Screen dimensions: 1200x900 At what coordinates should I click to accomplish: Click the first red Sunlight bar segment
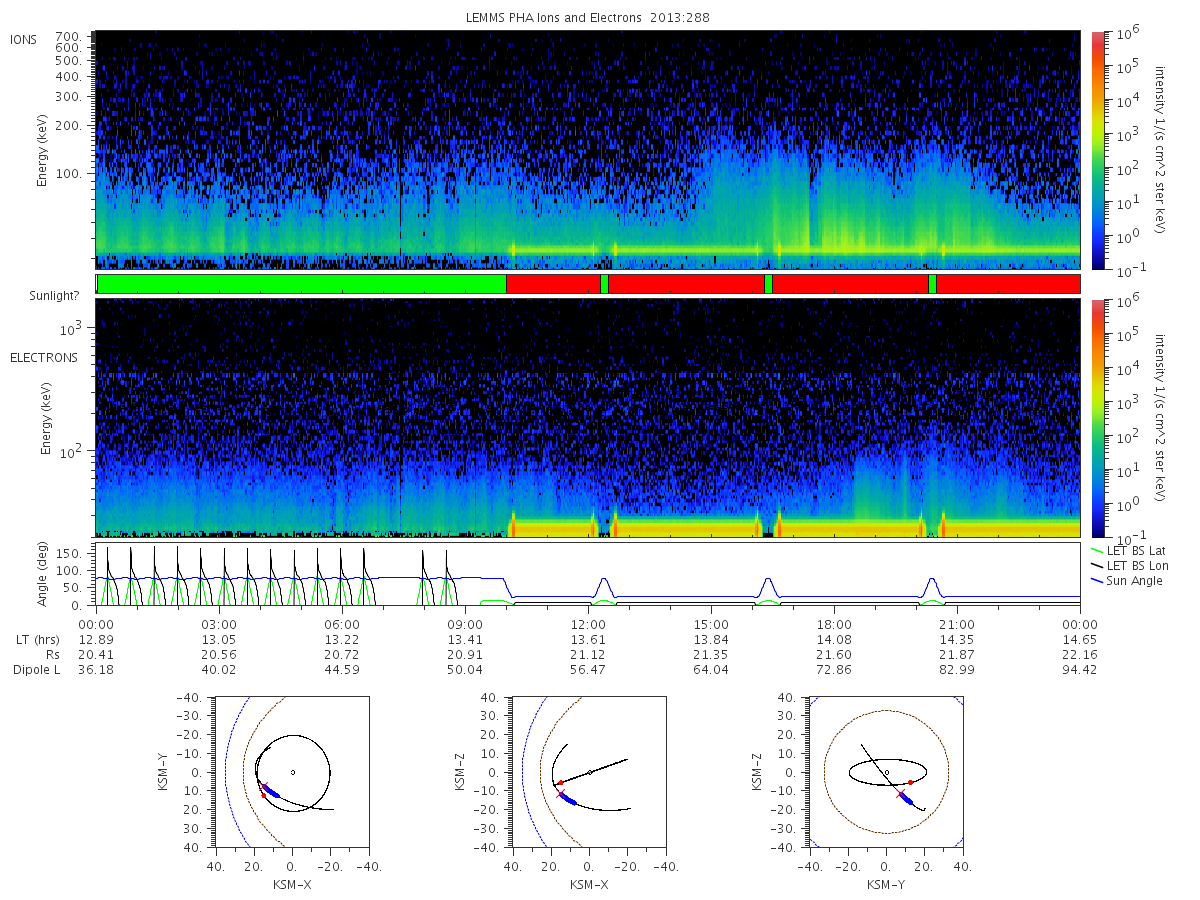(x=553, y=284)
